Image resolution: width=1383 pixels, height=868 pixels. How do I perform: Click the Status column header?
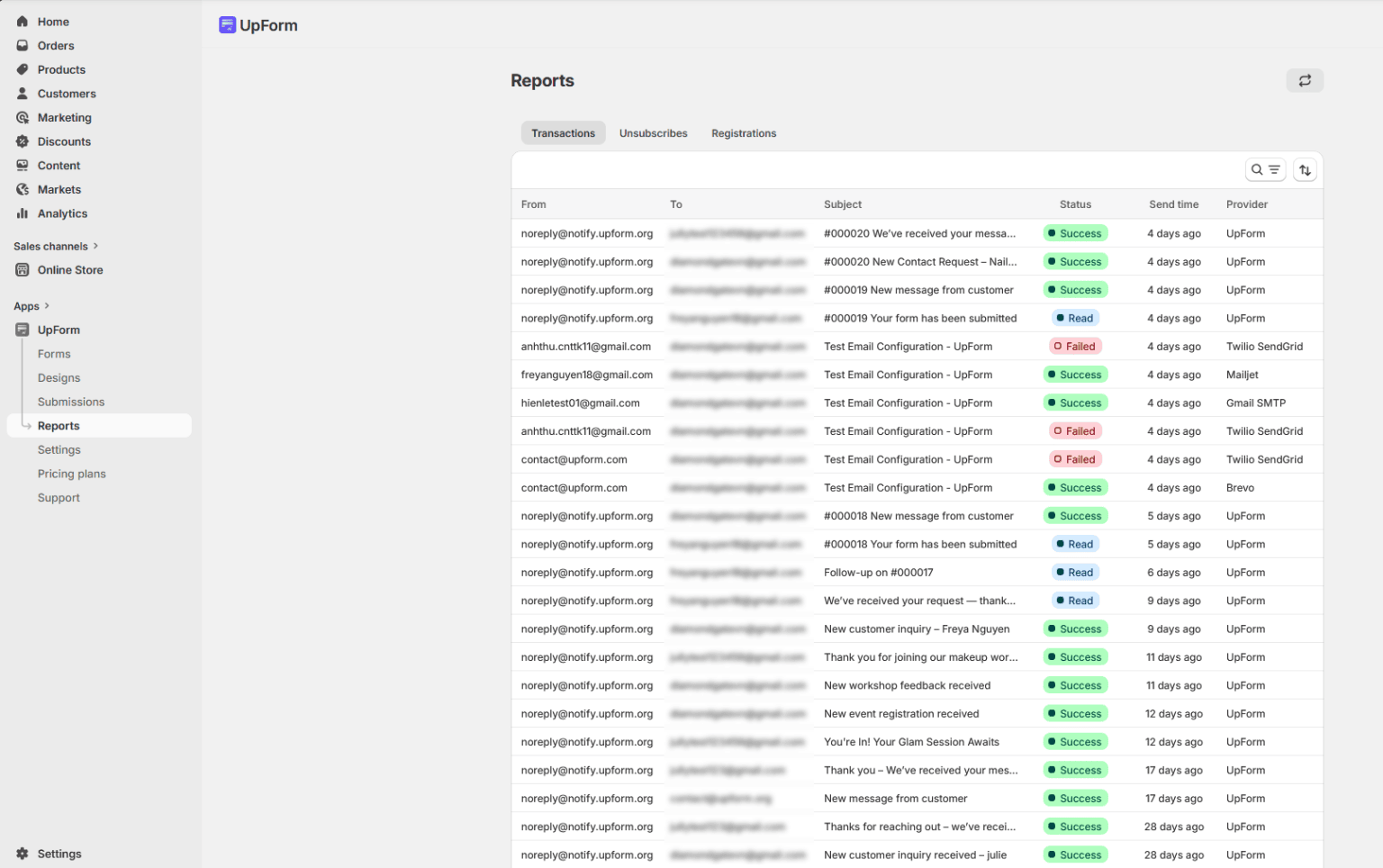(1075, 204)
